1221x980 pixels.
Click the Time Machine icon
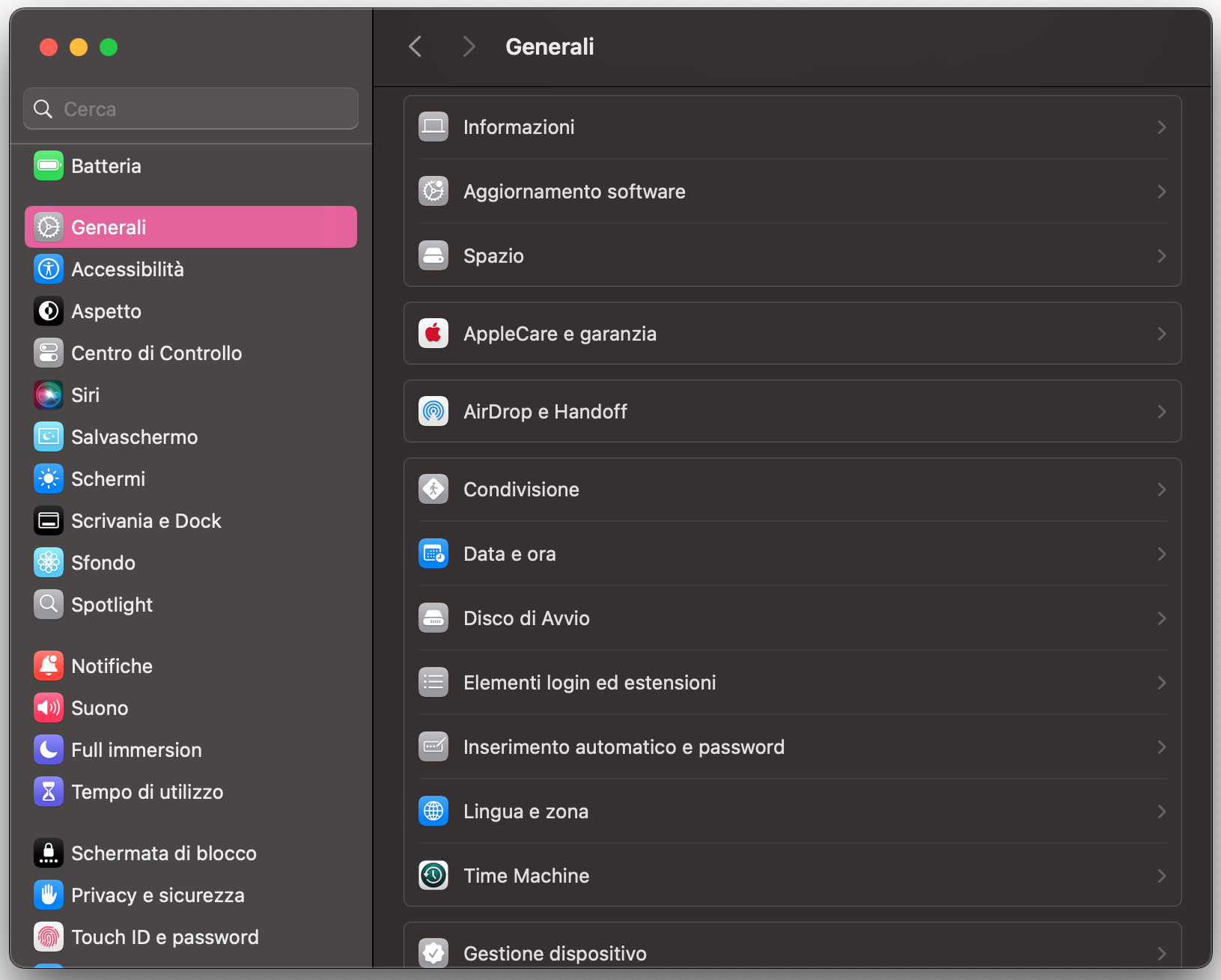tap(433, 875)
